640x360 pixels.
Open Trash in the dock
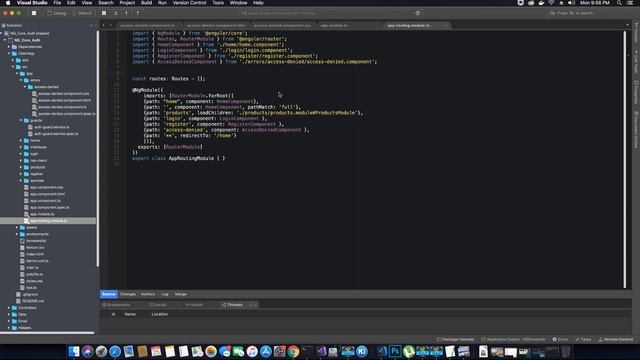tap(566, 351)
